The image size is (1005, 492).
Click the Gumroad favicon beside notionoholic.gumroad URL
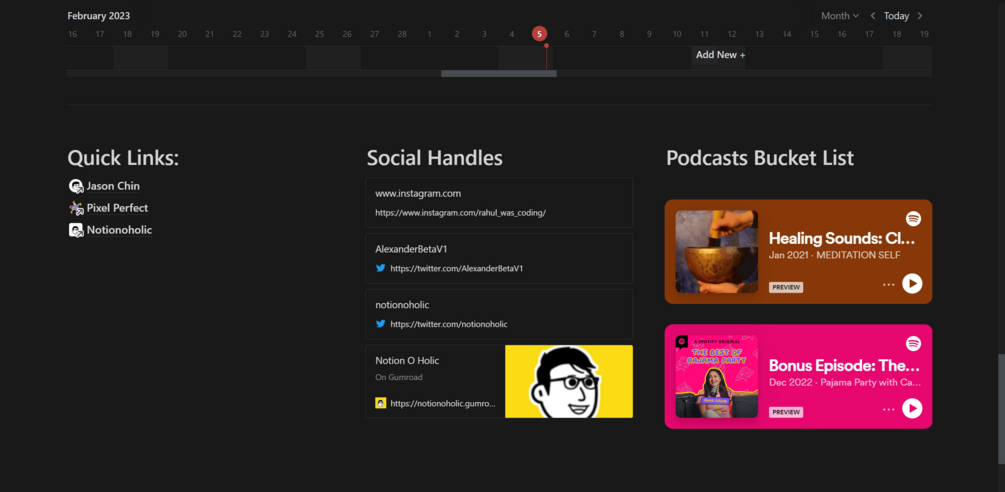(x=381, y=404)
